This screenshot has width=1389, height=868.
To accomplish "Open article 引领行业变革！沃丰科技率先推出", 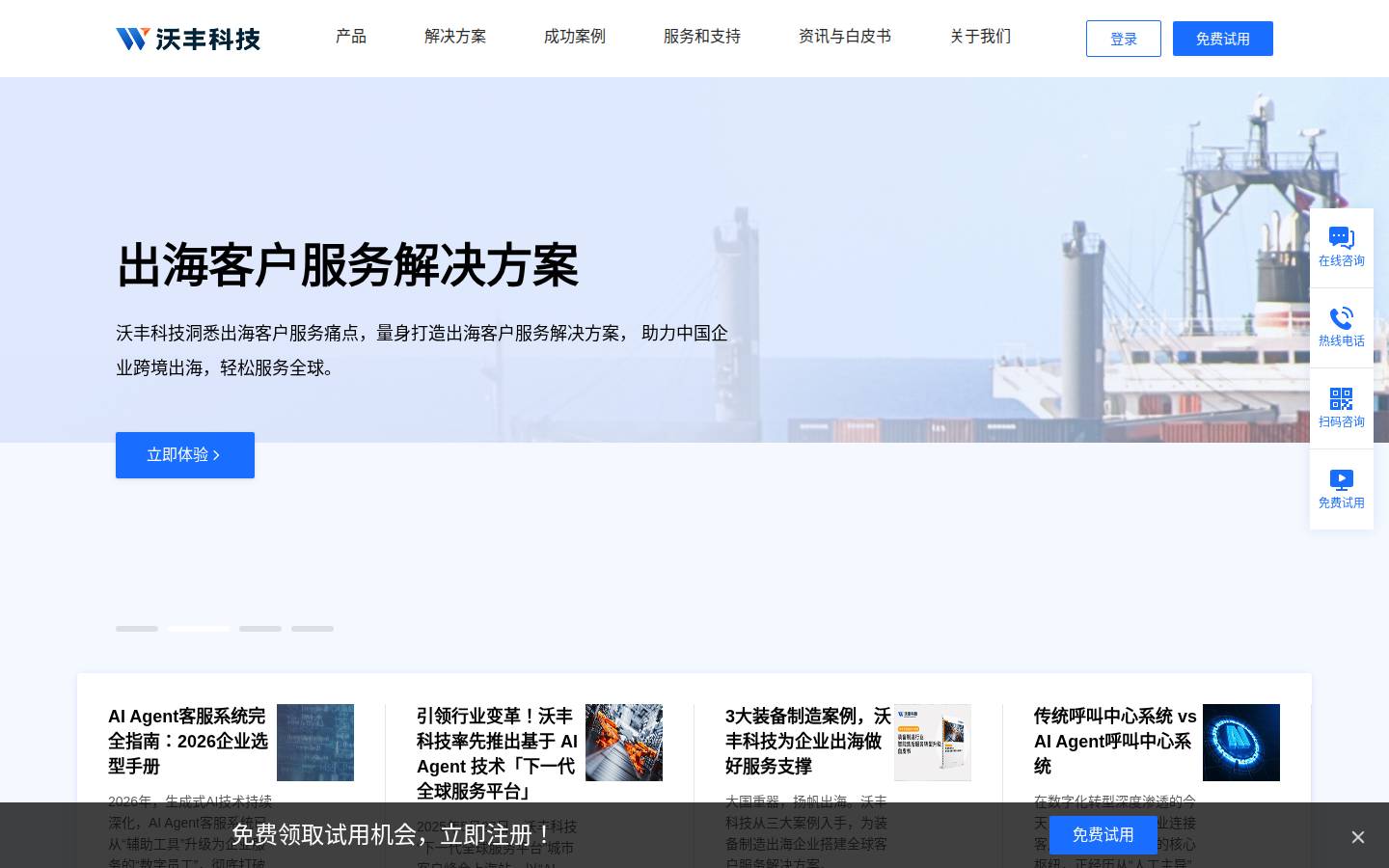I will coord(498,753).
